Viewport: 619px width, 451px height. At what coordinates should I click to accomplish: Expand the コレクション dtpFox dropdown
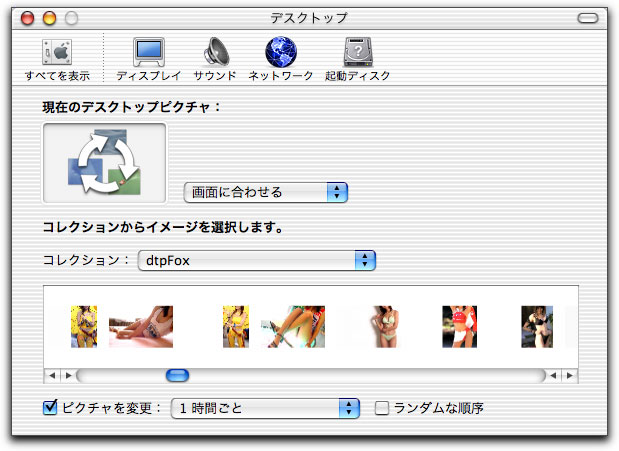pyautogui.click(x=256, y=260)
